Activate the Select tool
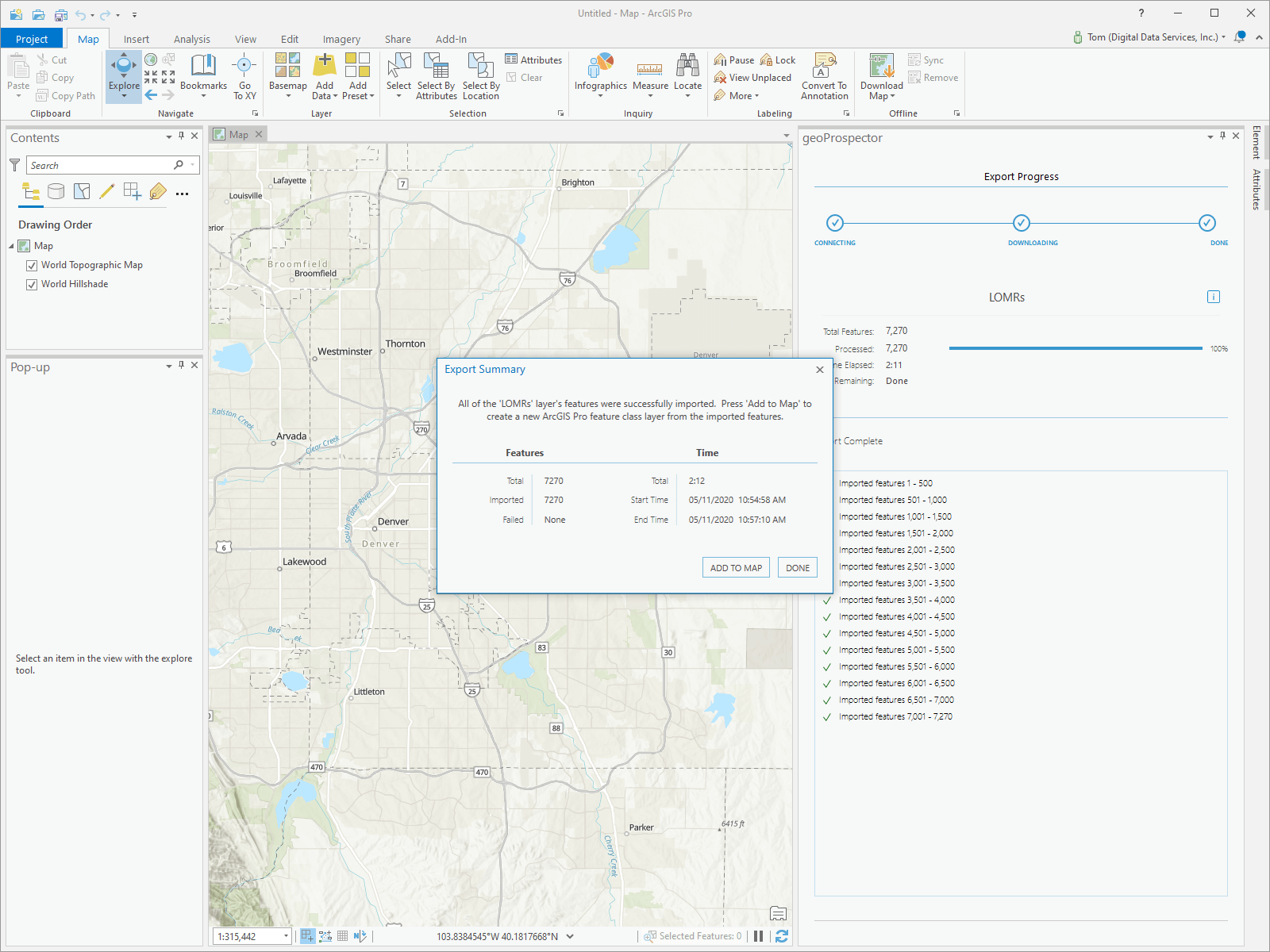Image resolution: width=1270 pixels, height=952 pixels. pyautogui.click(x=398, y=77)
